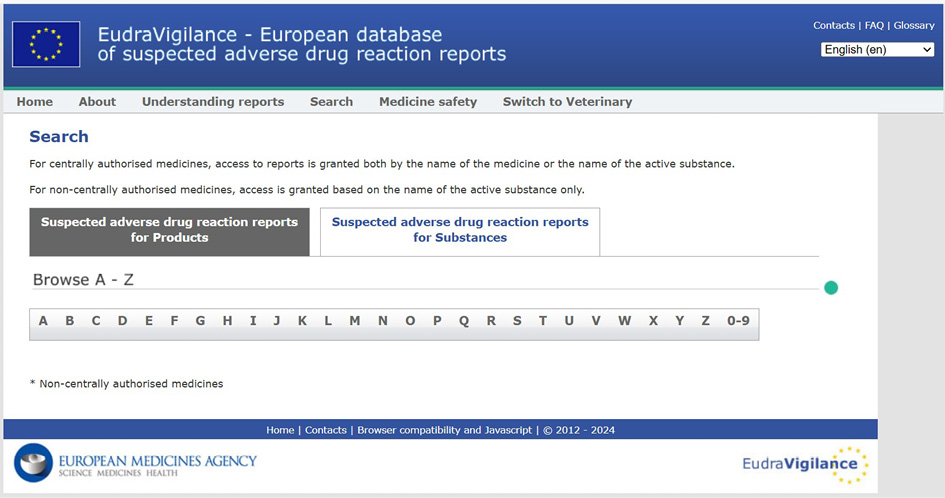Browse products starting with P
The height and width of the screenshot is (498, 945).
[x=437, y=321]
